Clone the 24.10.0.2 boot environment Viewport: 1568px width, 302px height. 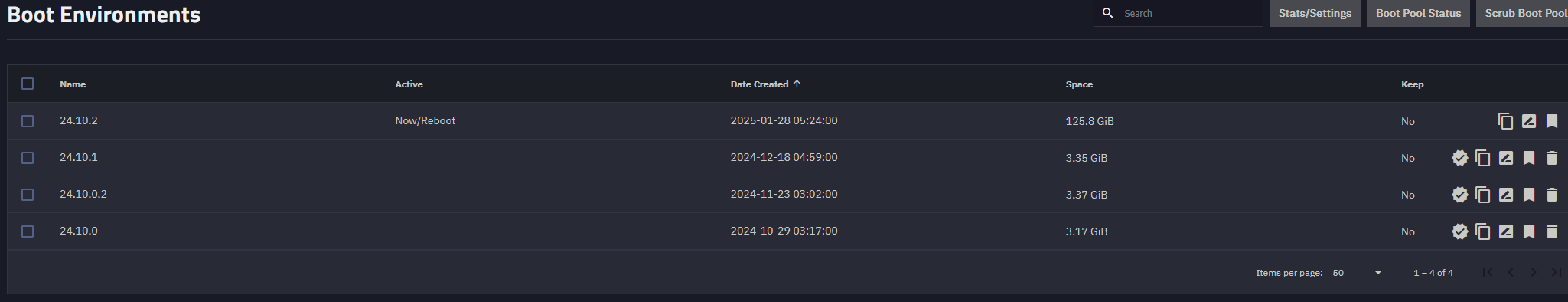[x=1482, y=195]
